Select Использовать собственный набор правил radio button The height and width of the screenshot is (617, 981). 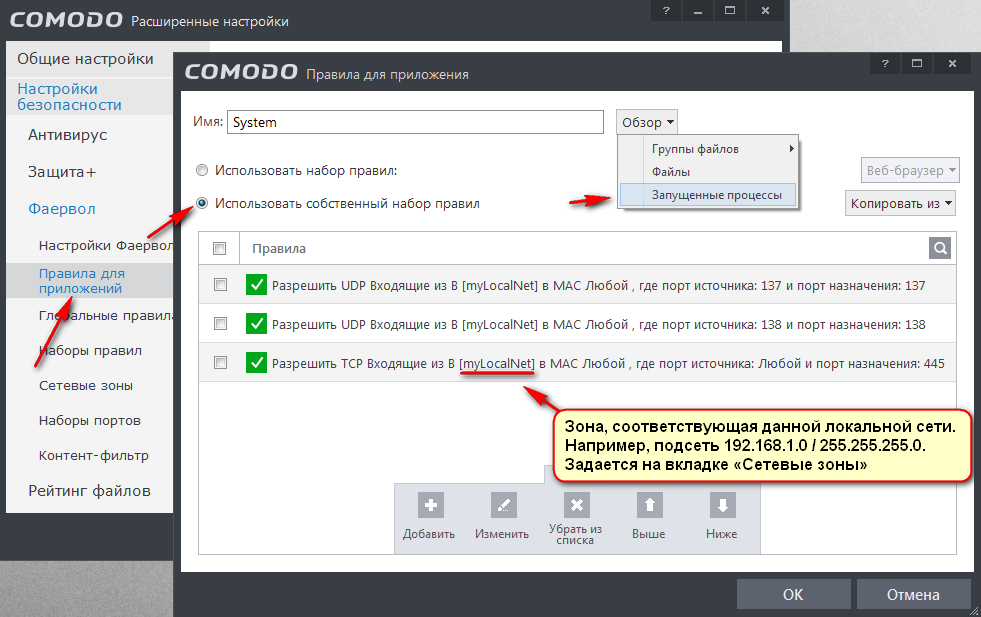(x=201, y=203)
